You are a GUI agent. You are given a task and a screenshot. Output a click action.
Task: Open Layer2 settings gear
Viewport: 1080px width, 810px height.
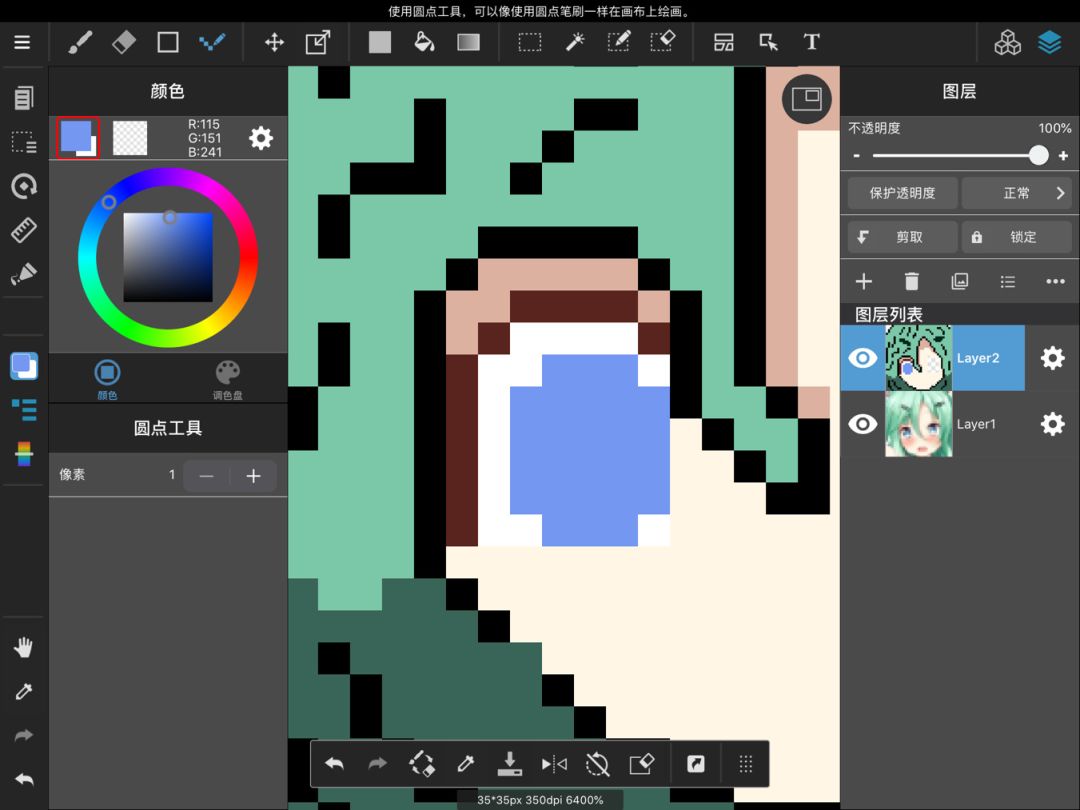pyautogui.click(x=1052, y=358)
